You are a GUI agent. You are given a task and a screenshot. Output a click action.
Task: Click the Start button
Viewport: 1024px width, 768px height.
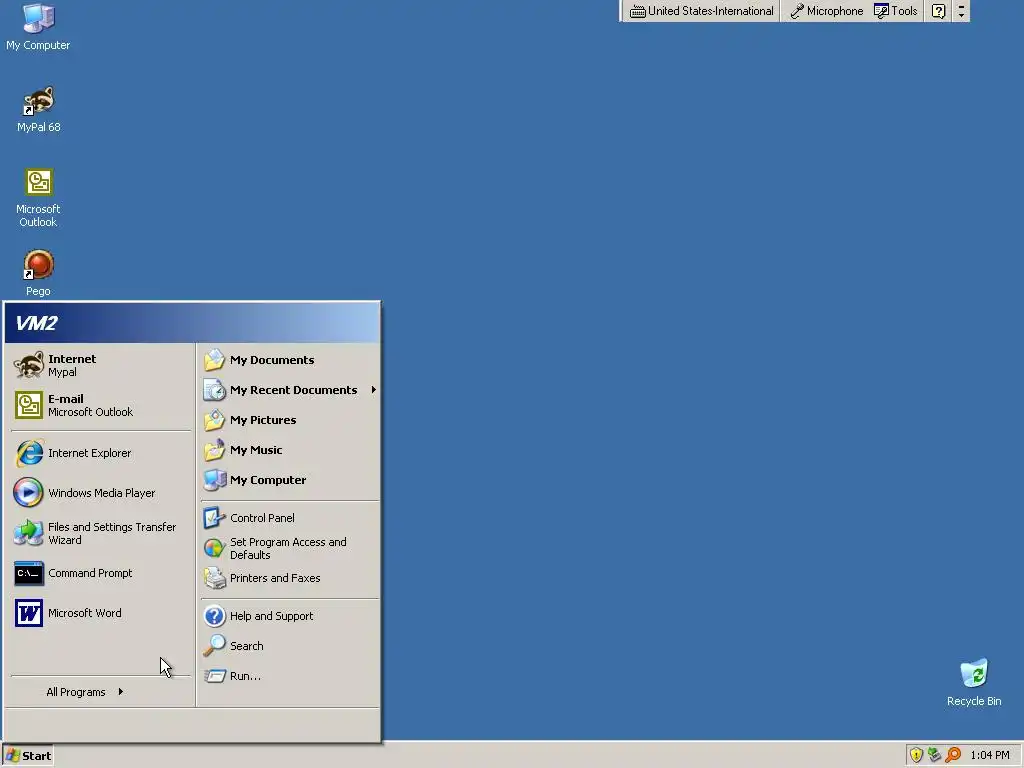pos(27,756)
